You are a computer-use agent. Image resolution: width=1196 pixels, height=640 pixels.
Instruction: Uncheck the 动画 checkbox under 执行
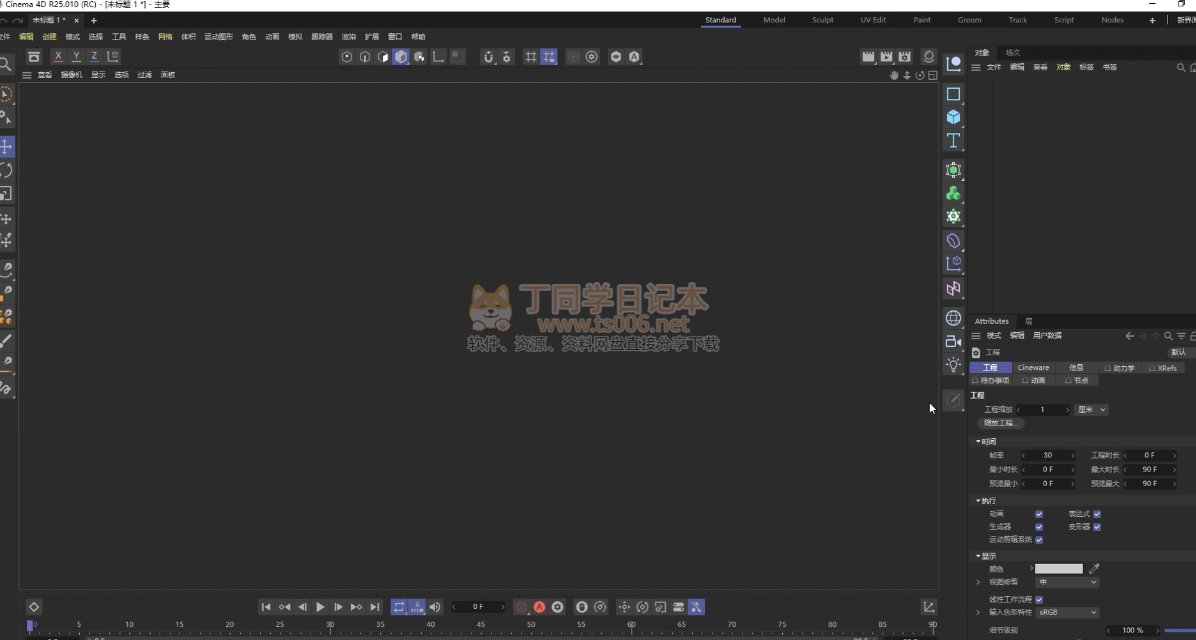coord(1039,514)
